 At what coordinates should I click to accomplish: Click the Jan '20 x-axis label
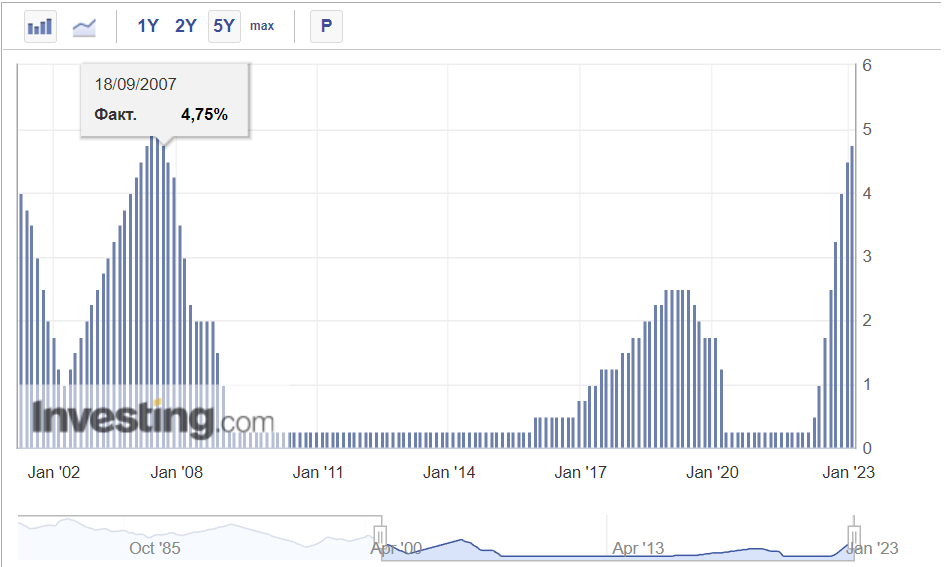coord(713,472)
